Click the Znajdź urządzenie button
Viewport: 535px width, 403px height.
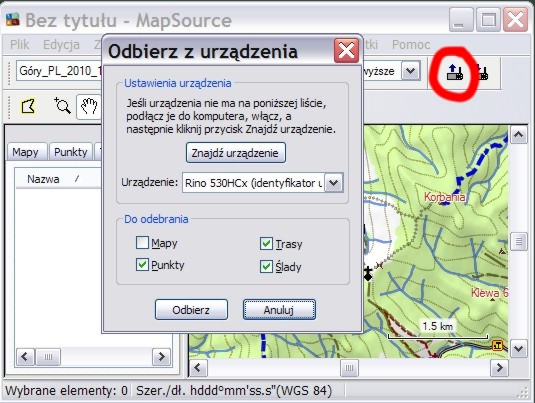pyautogui.click(x=235, y=153)
